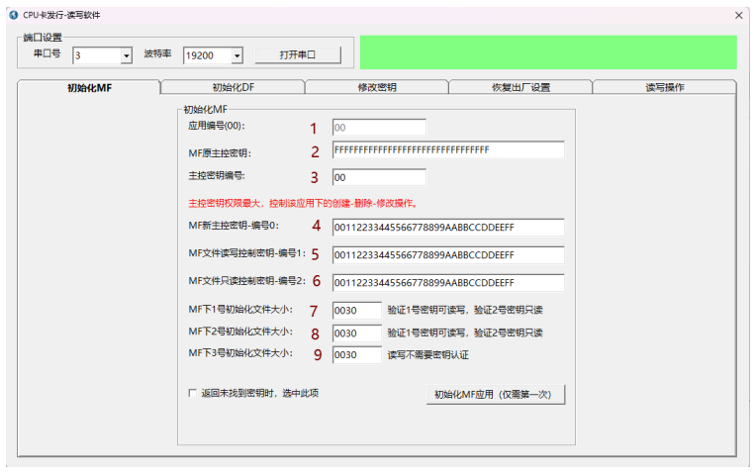Viewport: 754px width, 473px height.
Task: Select the MF文件只读控制密钥-编号2 field
Action: (x=447, y=282)
